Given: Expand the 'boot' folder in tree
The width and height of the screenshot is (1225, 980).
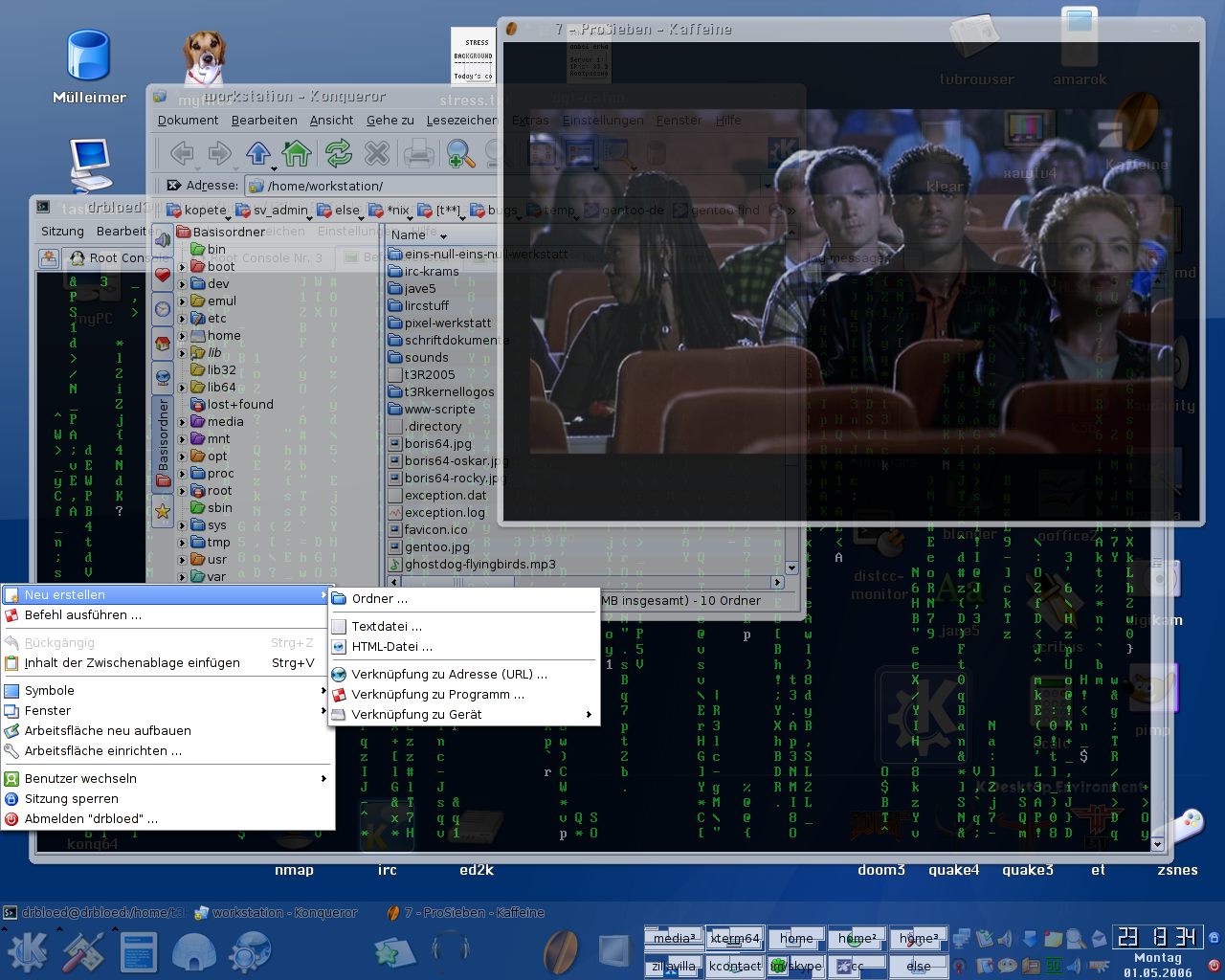Looking at the screenshot, I should [183, 267].
